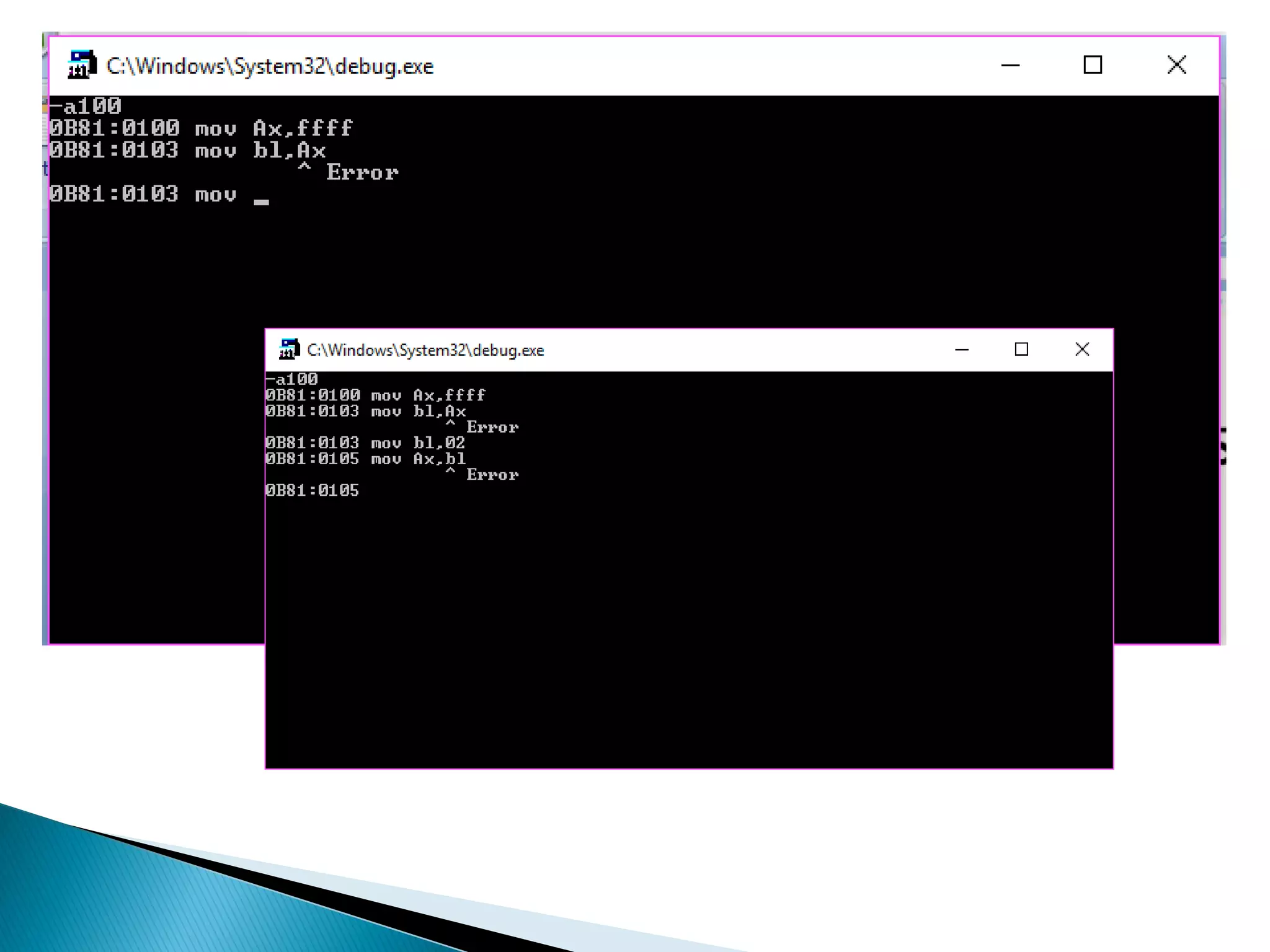This screenshot has height=952, width=1270.
Task: Click the second Error message in small console
Action: click(492, 475)
